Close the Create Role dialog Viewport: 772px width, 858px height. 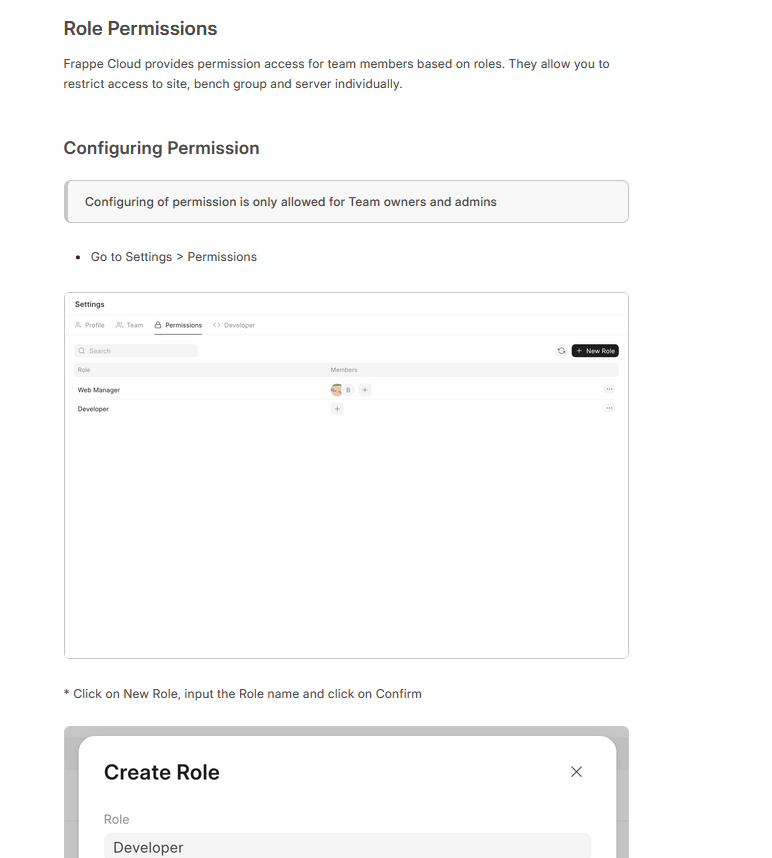576,772
